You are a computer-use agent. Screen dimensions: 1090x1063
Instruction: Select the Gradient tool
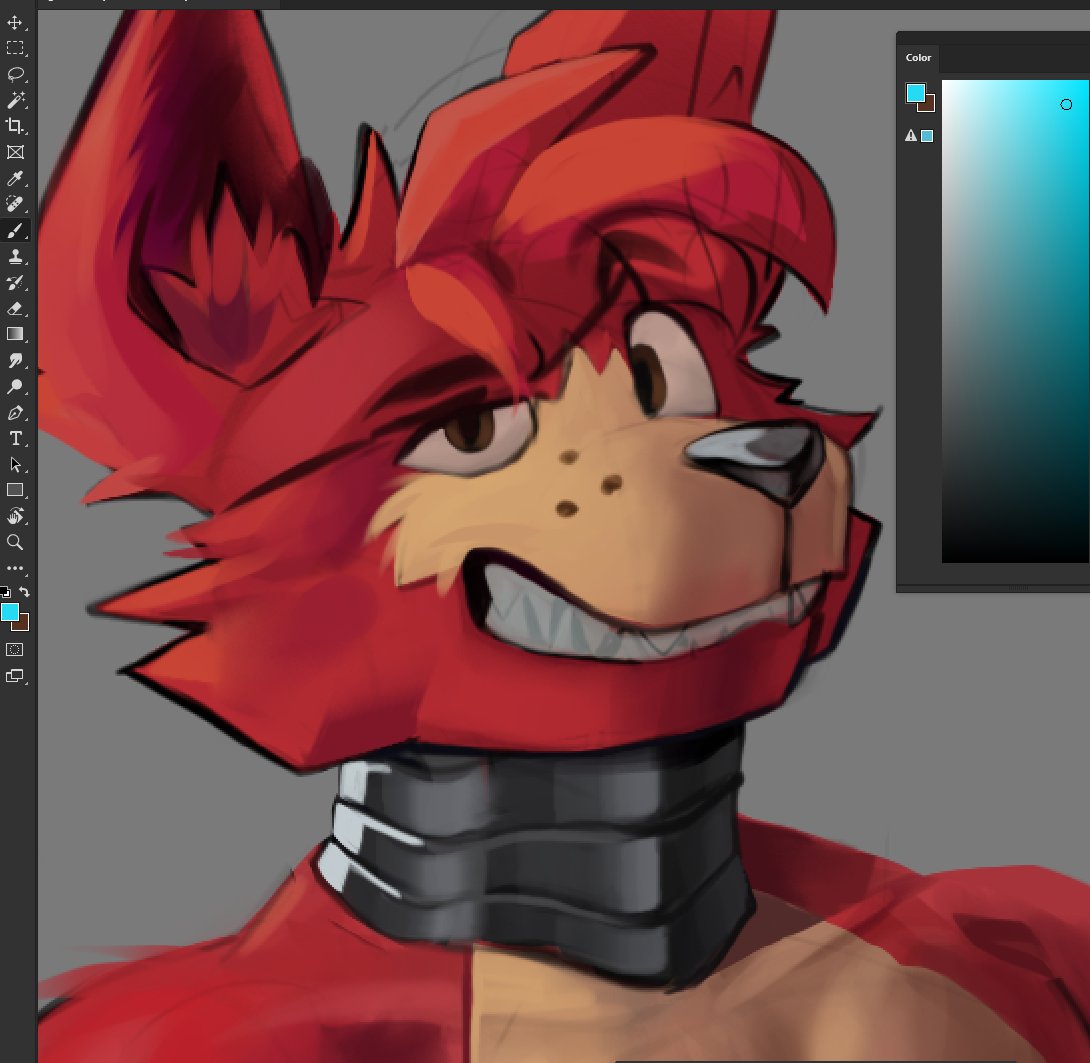pyautogui.click(x=15, y=334)
